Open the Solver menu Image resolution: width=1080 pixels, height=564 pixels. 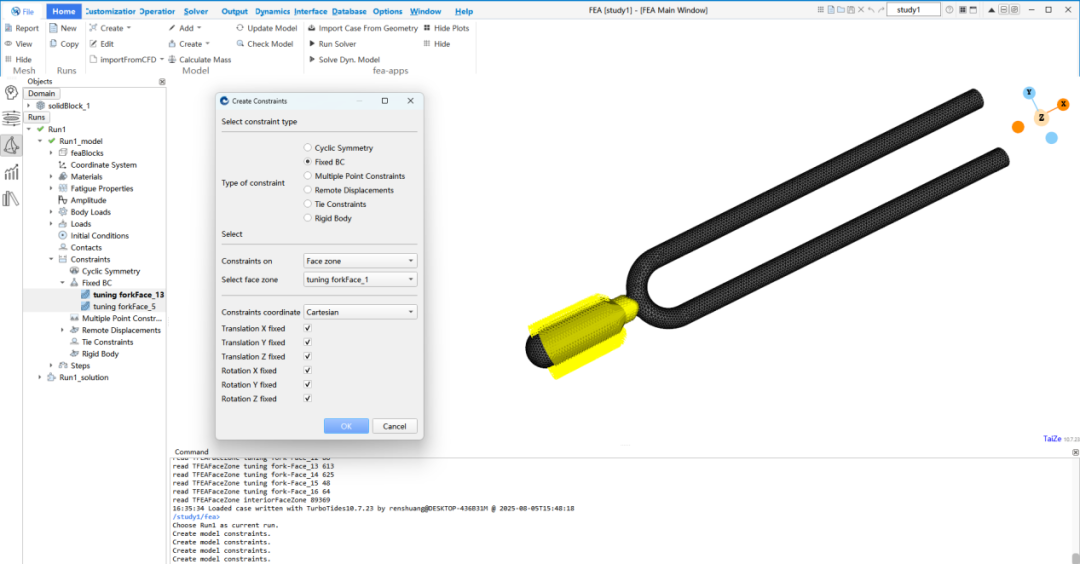196,11
